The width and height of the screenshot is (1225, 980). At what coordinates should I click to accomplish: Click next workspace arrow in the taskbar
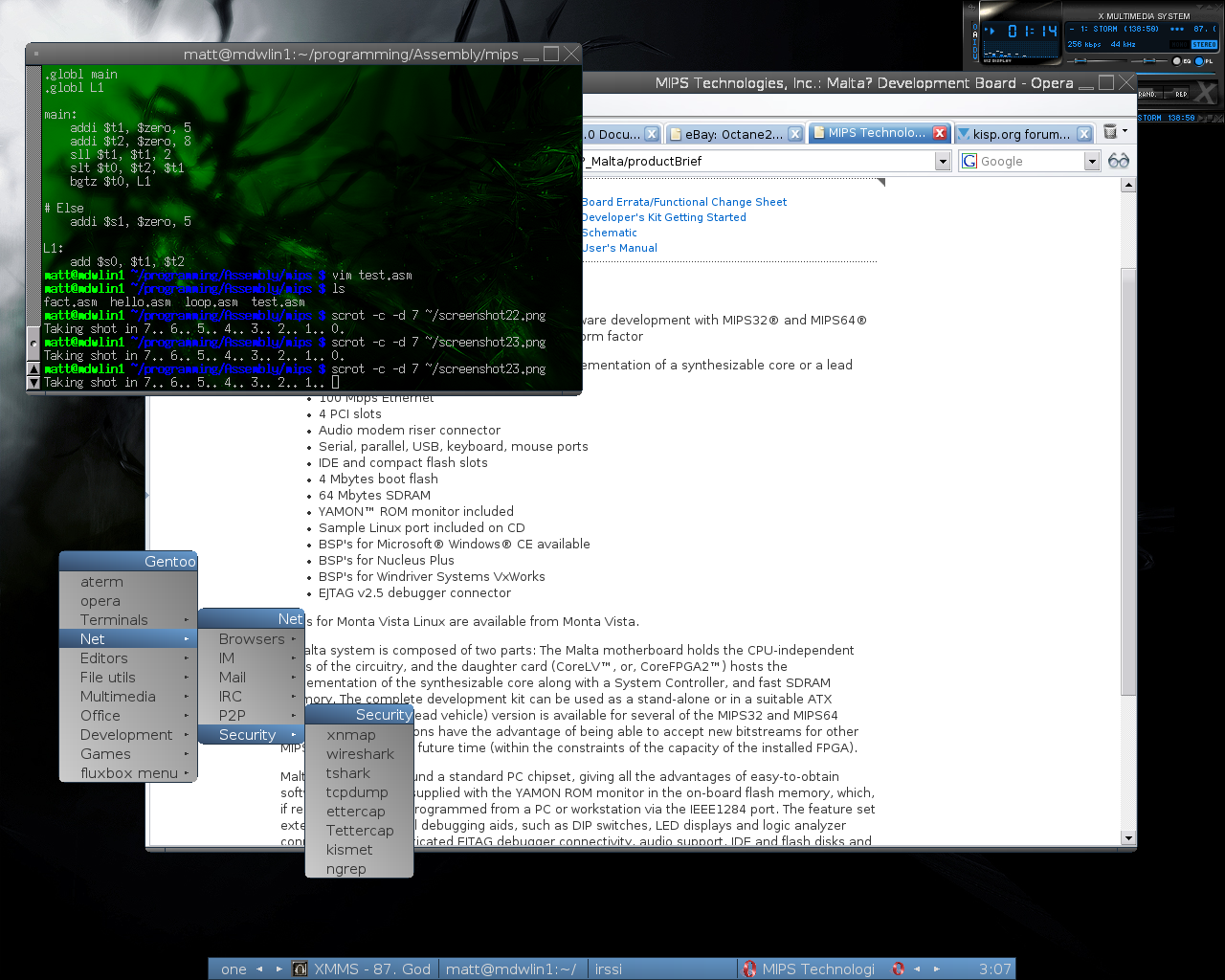pos(279,969)
